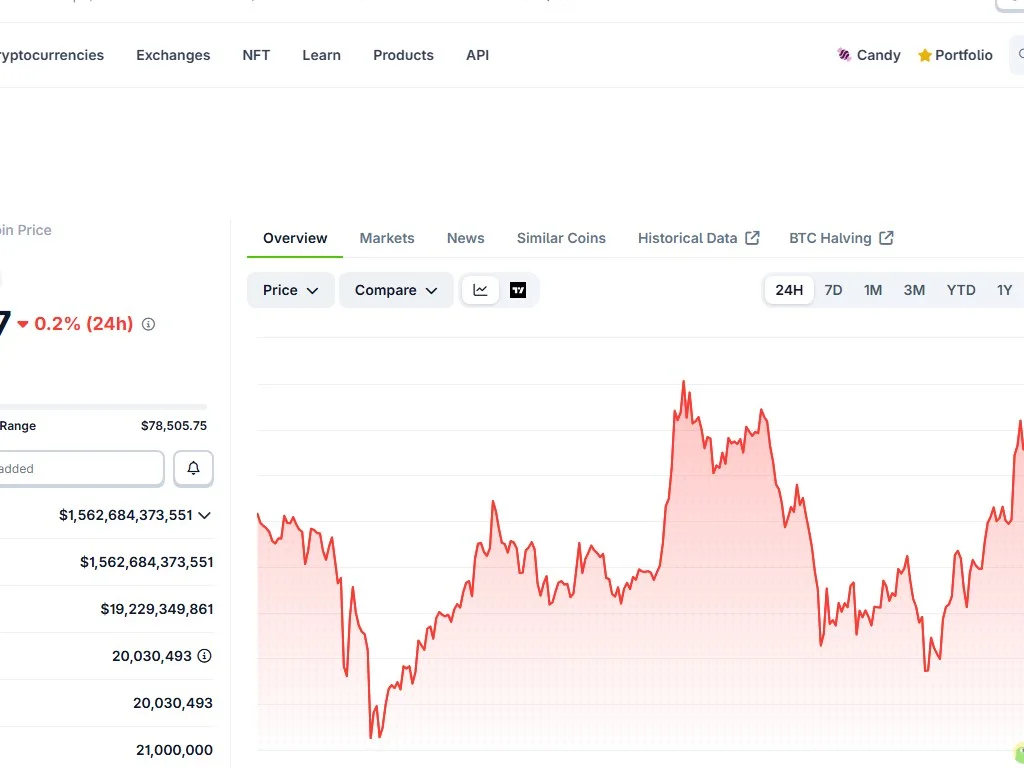Click the price alert bell icon

click(x=193, y=468)
